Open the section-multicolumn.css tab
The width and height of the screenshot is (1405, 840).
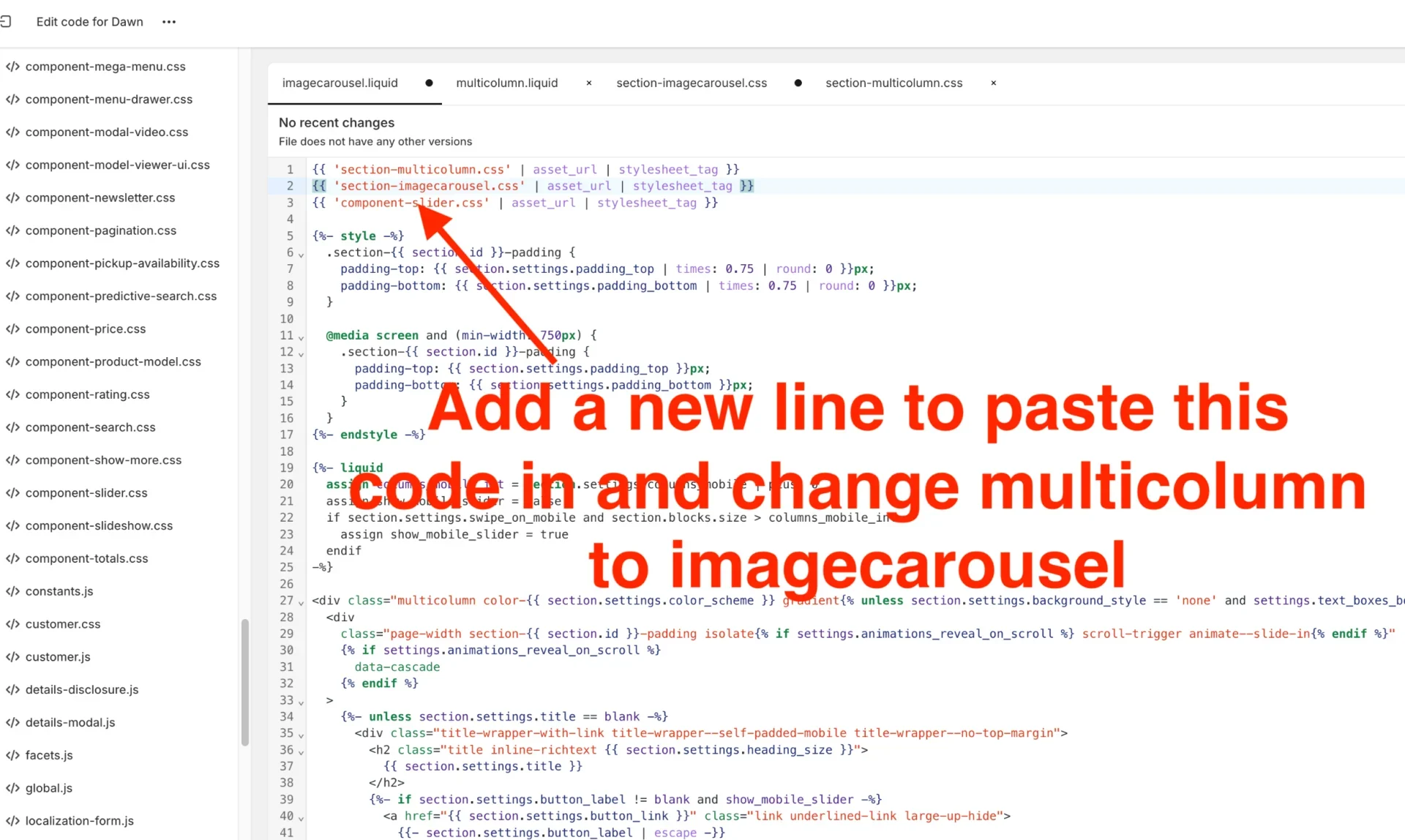tap(893, 83)
